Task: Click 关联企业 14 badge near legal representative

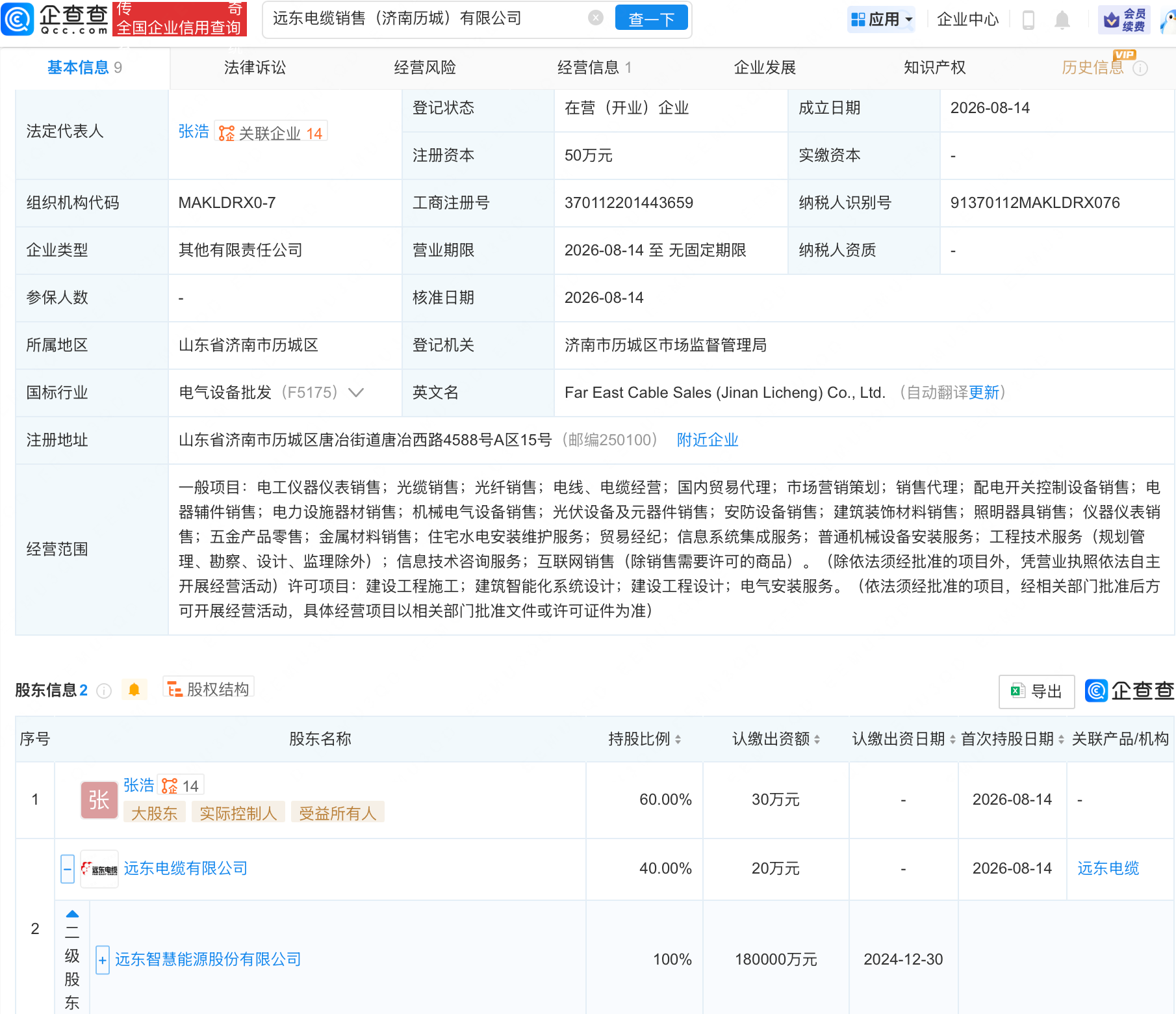Action: (271, 133)
